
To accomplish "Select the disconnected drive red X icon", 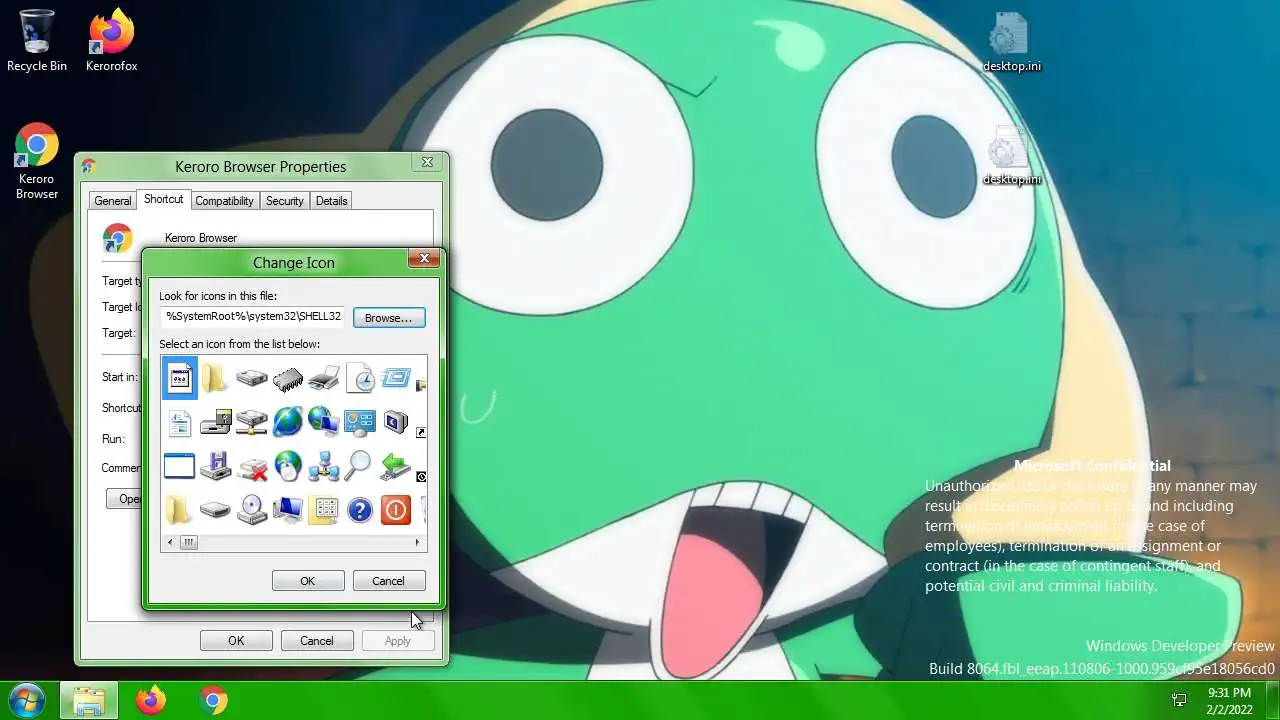I will 252,467.
